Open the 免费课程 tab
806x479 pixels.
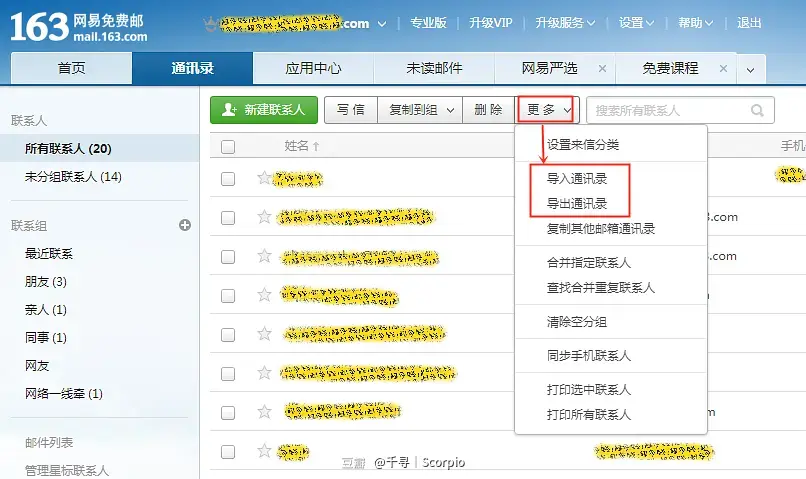coord(670,68)
